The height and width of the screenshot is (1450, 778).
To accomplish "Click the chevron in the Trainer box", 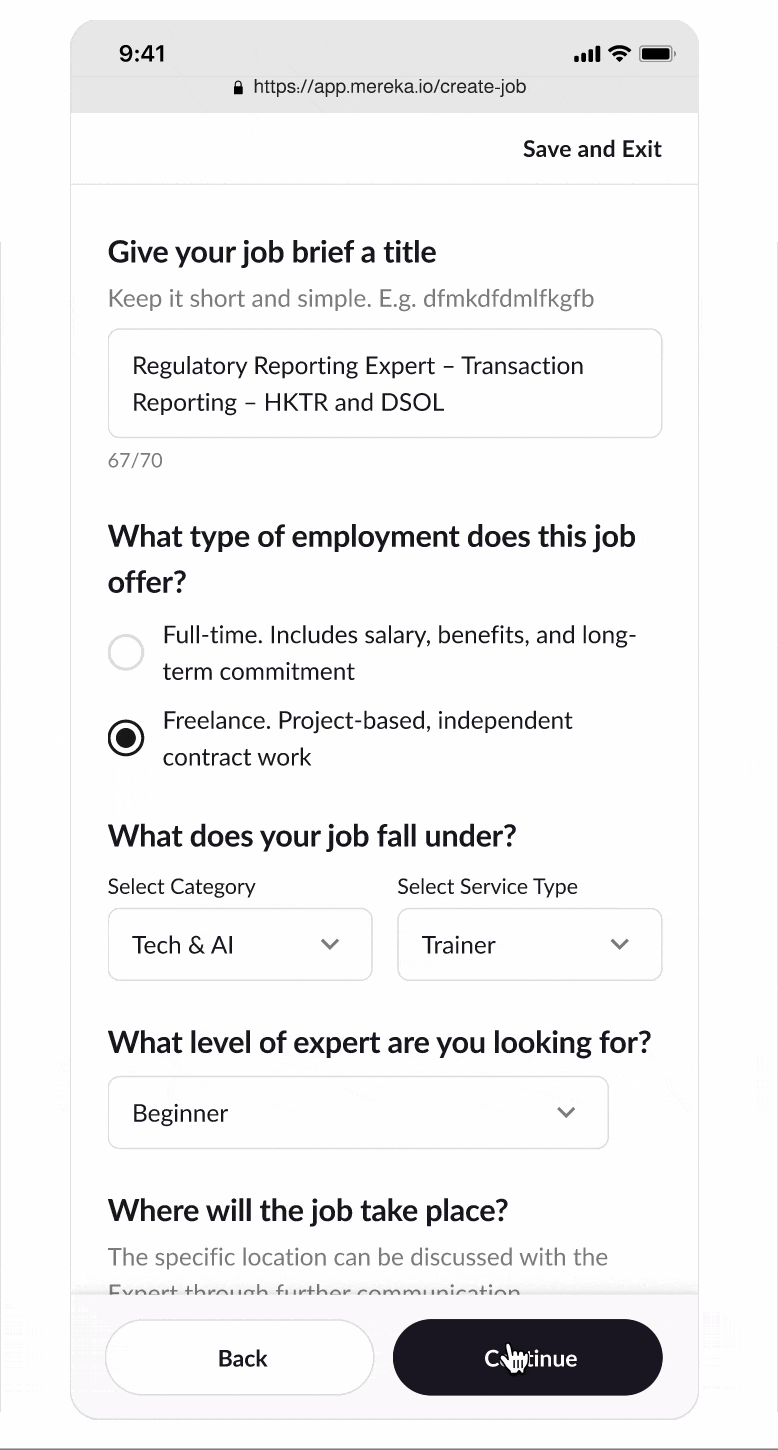I will point(620,945).
